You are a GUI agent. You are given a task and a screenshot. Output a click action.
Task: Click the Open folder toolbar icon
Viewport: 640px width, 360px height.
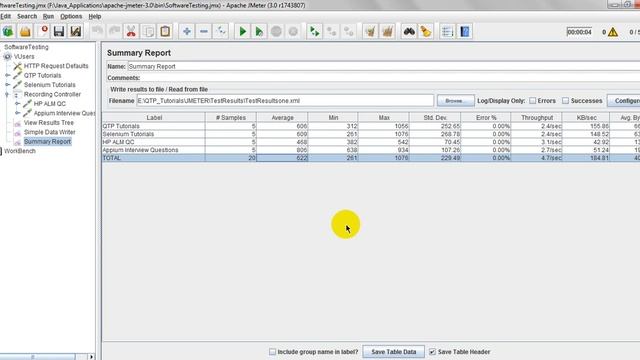[25, 31]
